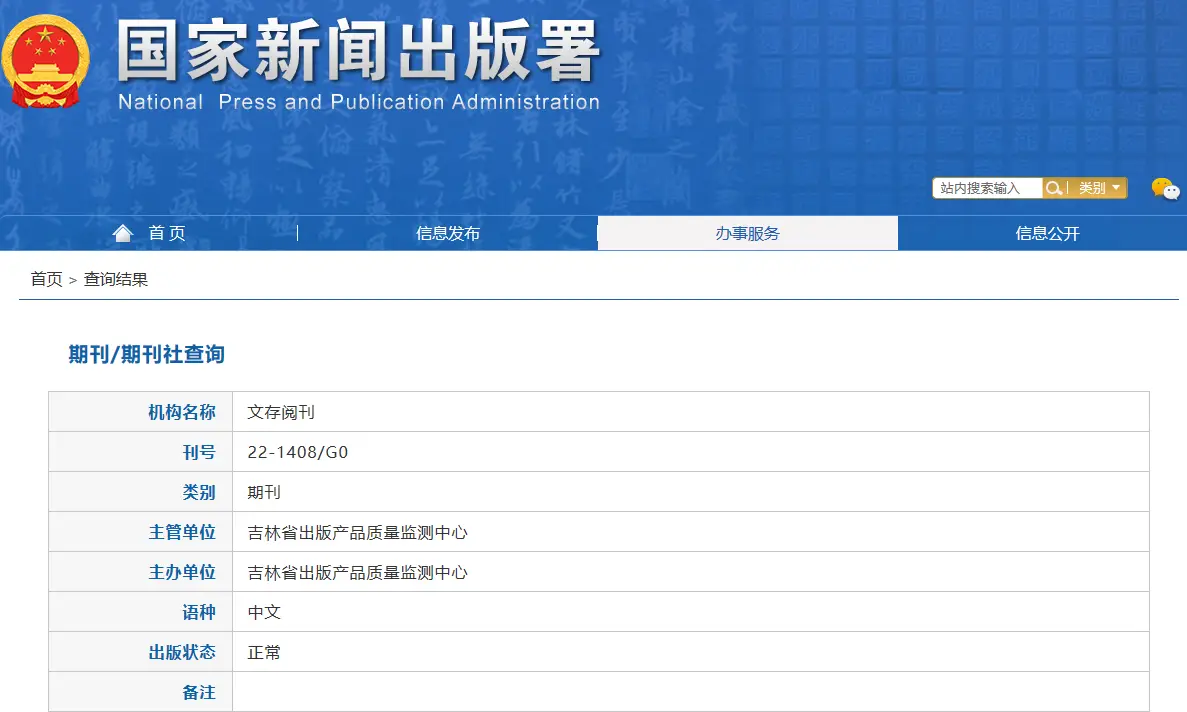
Task: Click the magnifier search icon
Action: 1053,187
